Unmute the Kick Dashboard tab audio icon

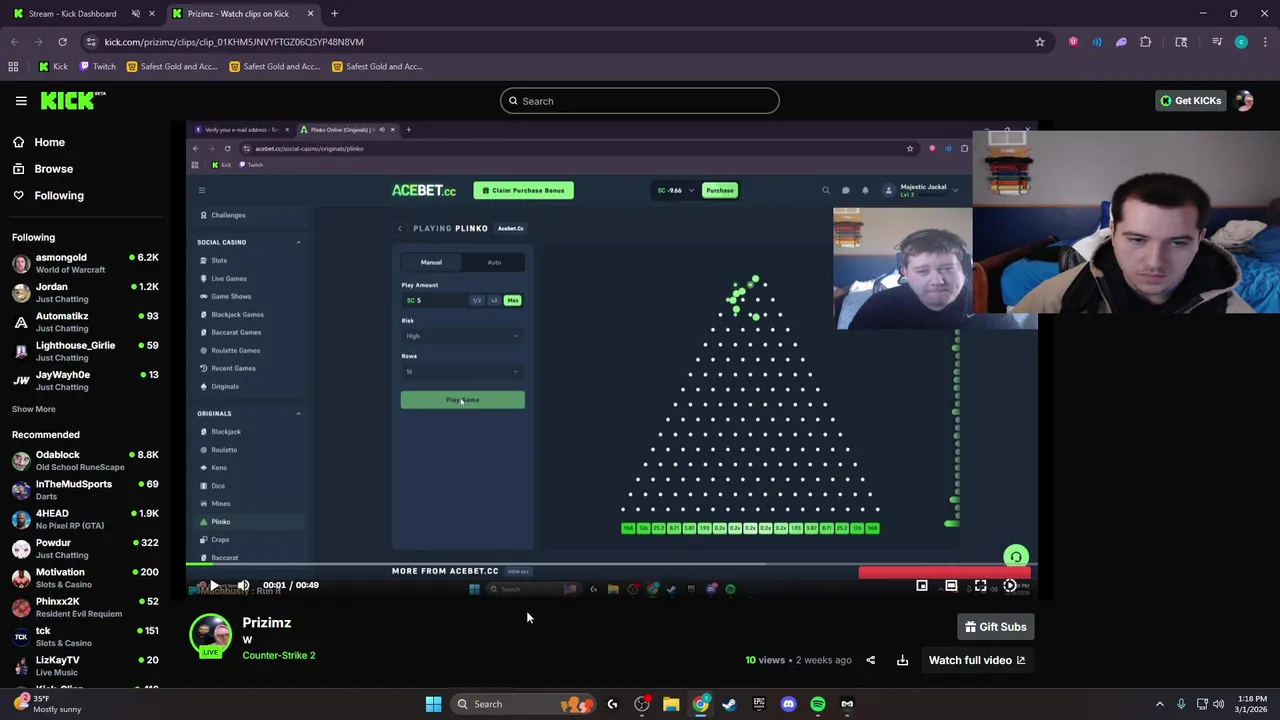tap(136, 14)
